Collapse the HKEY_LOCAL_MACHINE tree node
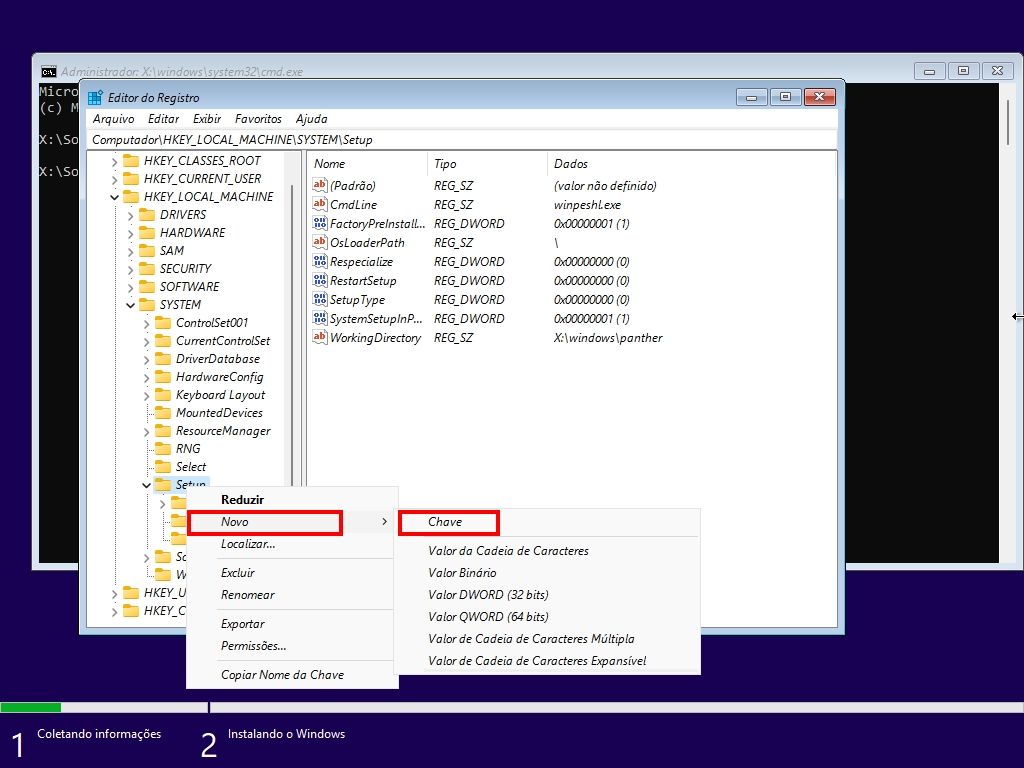The width and height of the screenshot is (1024, 768). coord(114,197)
